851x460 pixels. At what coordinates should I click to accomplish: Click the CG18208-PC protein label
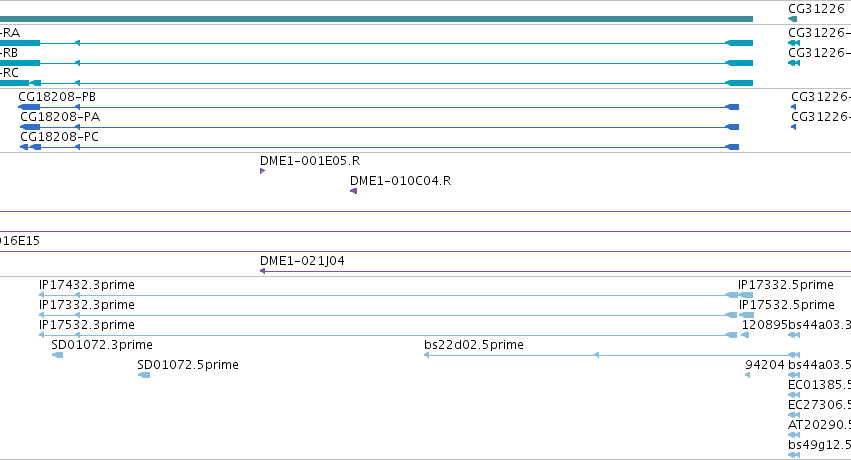[60, 137]
